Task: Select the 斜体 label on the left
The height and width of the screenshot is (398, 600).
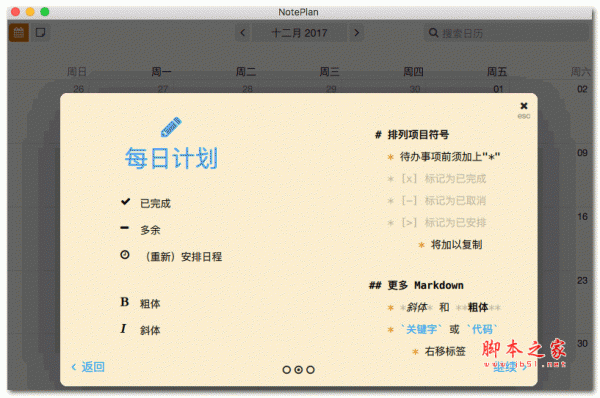Action: pyautogui.click(x=150, y=330)
